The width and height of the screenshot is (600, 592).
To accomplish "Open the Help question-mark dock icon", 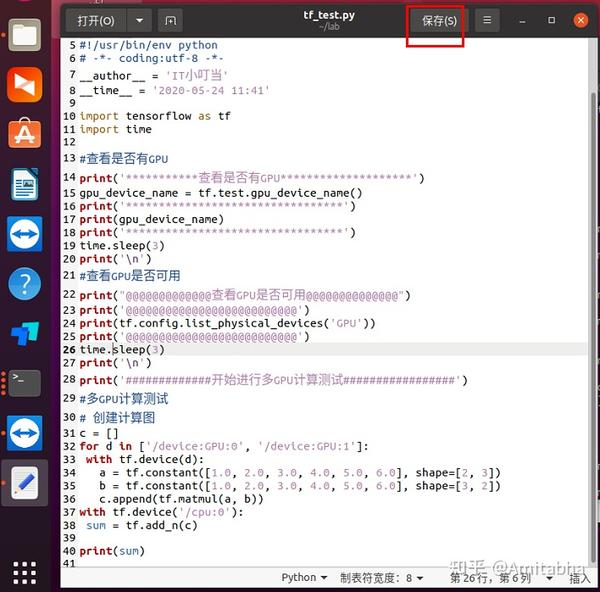I will pyautogui.click(x=24, y=284).
